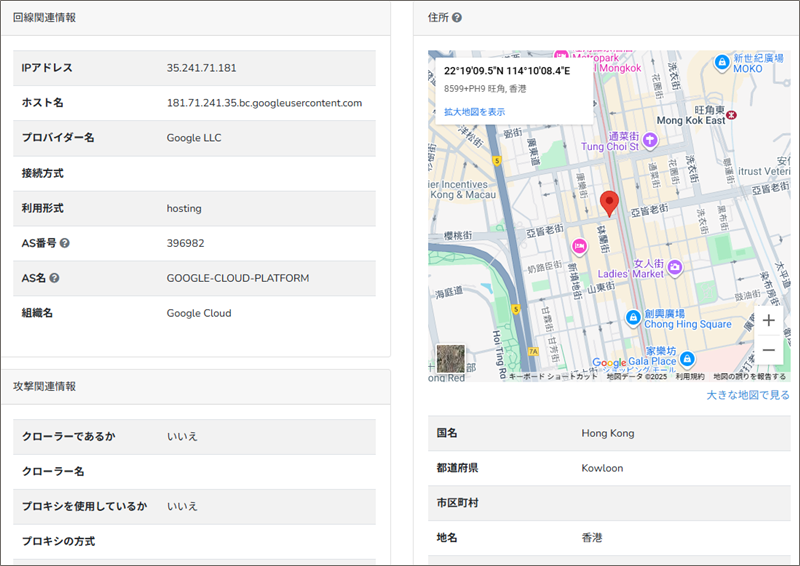Select the IP address 35.241.71.181

coord(202,68)
